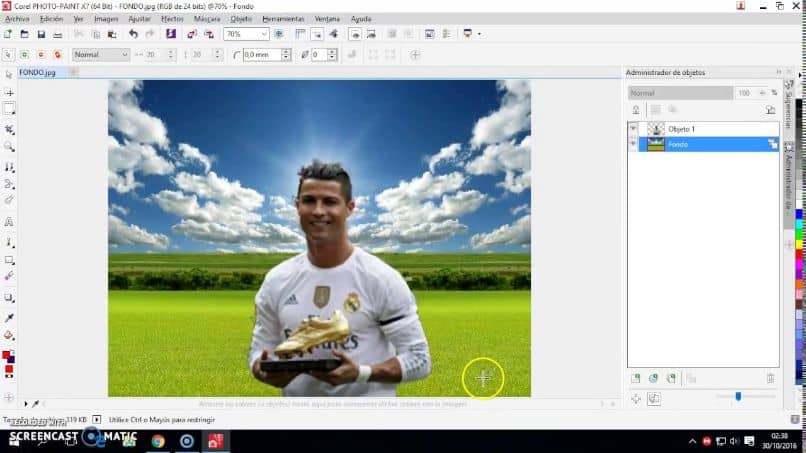This screenshot has height=453, width=806.
Task: Select the Fondo object row
Action: (x=703, y=144)
